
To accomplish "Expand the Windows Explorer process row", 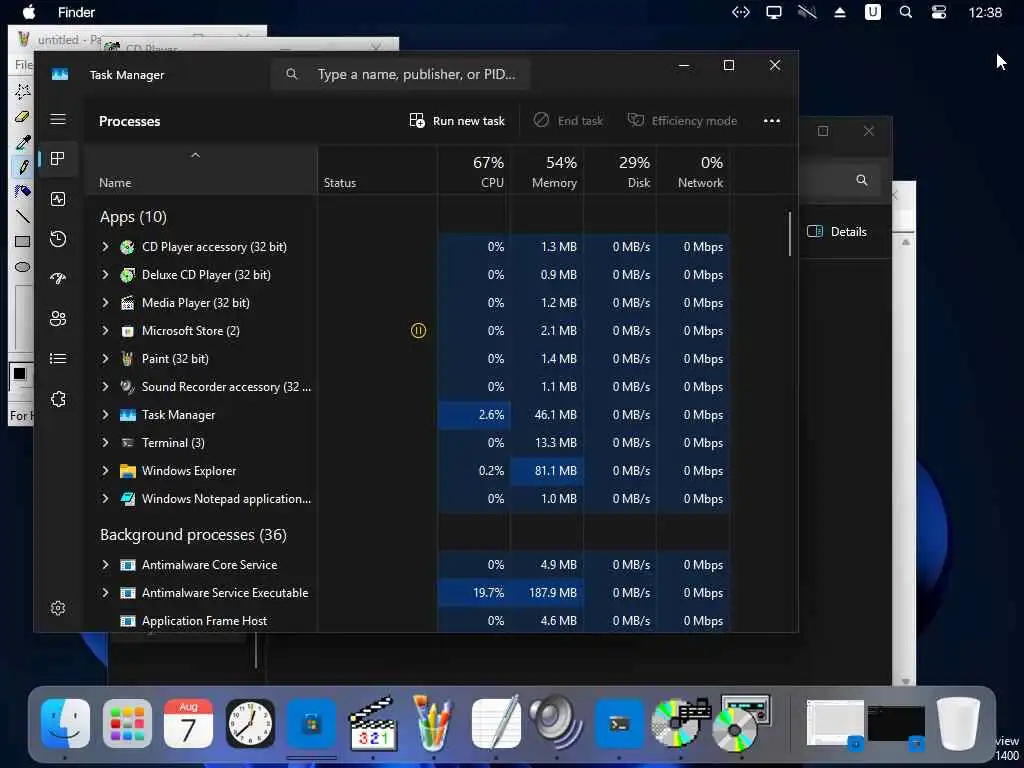I will tap(105, 471).
